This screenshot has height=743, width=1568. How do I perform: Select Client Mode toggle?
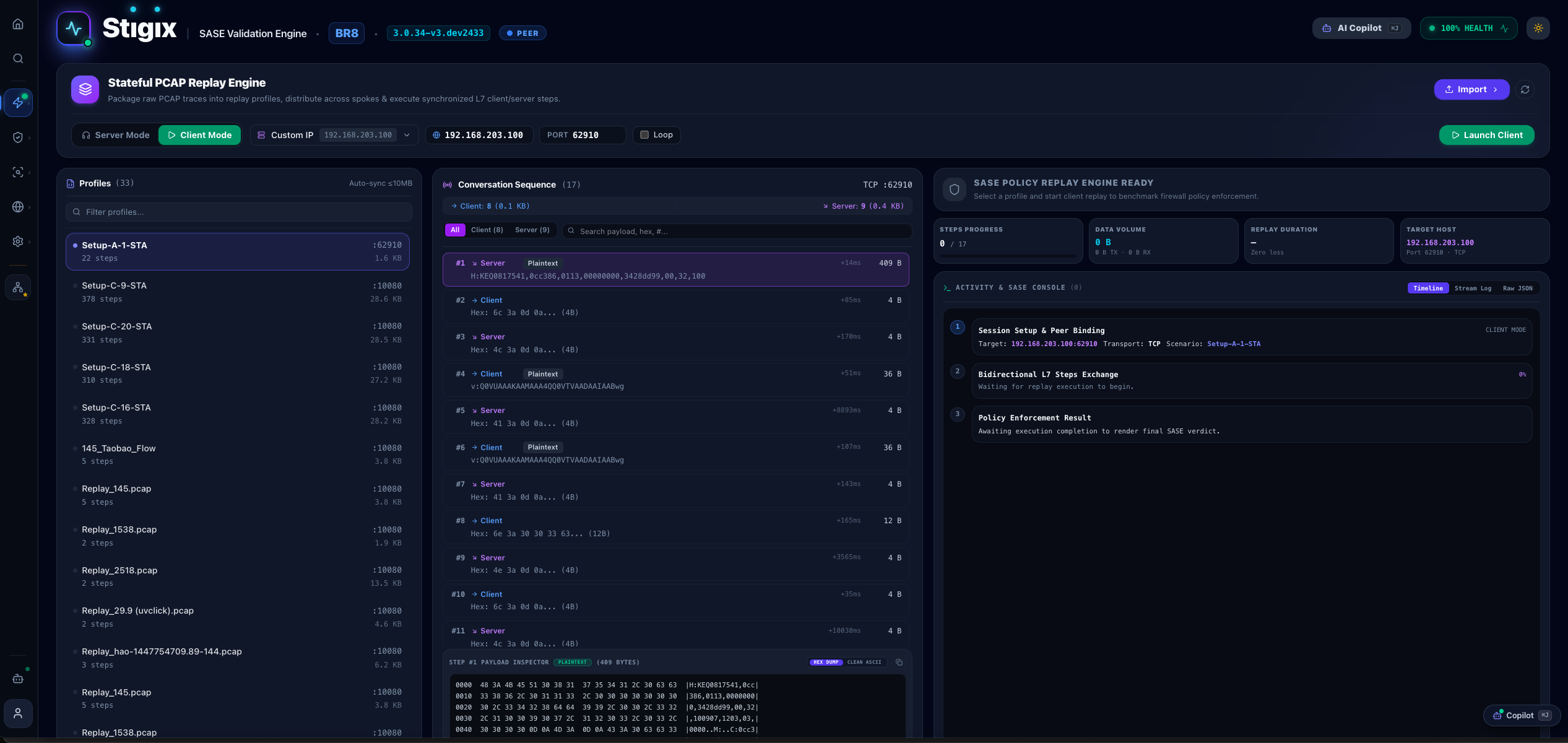click(199, 135)
